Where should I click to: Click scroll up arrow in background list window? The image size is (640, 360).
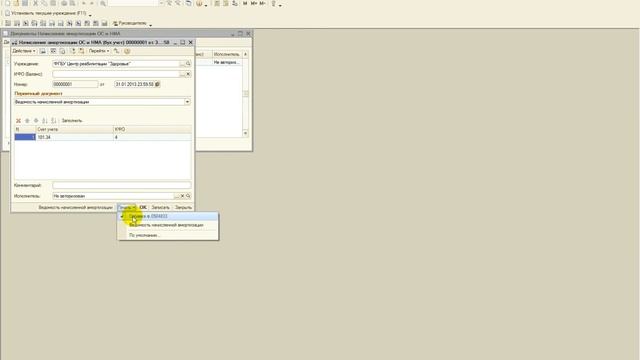pyautogui.click(x=245, y=54)
